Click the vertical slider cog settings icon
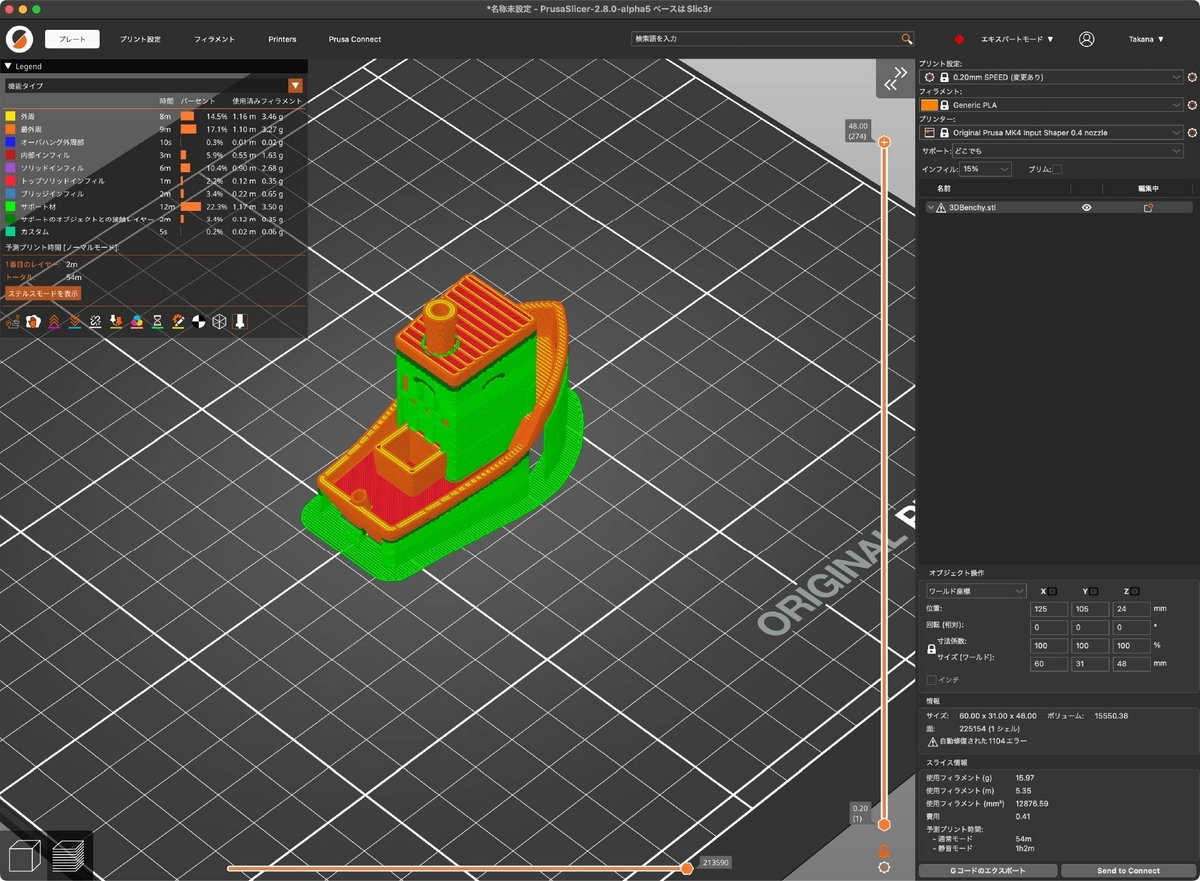Screen dimensions: 1200x881 point(884,867)
